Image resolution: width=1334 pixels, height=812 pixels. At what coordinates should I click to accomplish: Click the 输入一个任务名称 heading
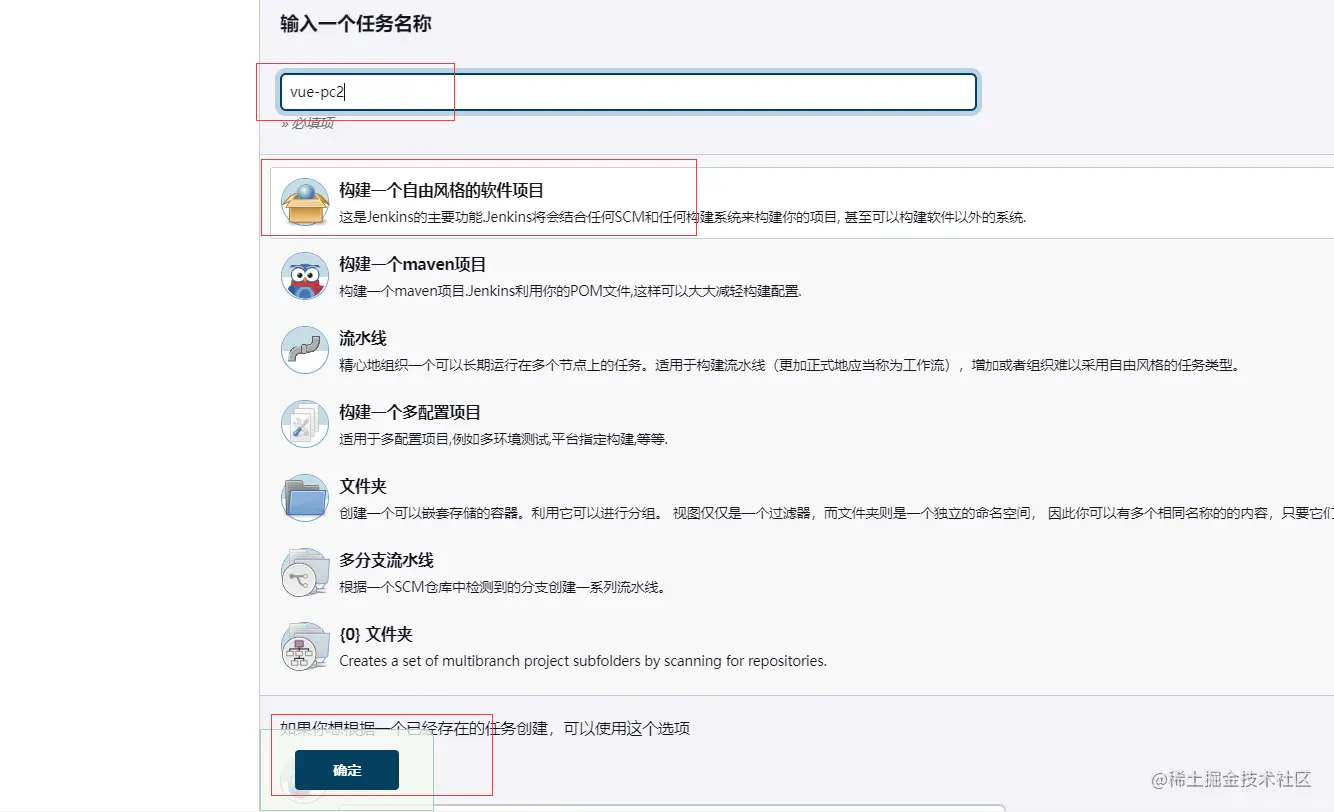pos(355,24)
